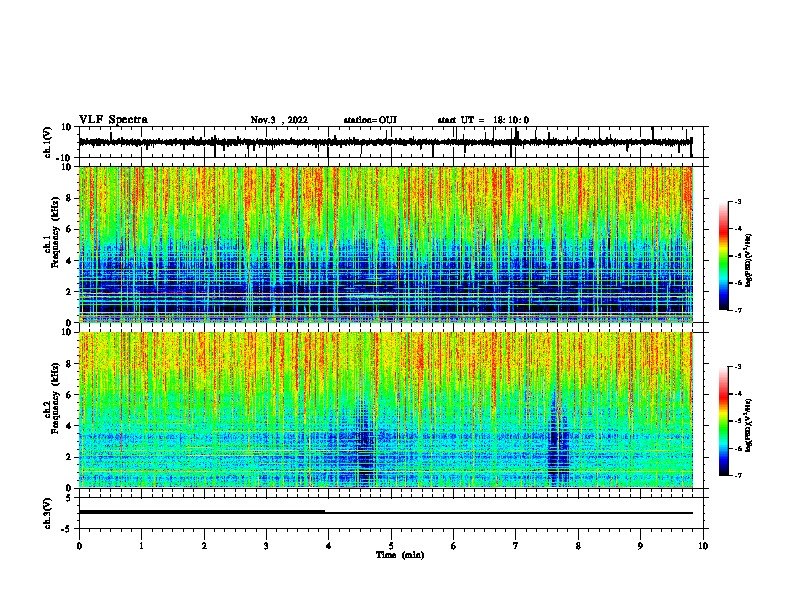The image size is (792, 612).
Task: Click the "ch.3(V)" axis label
Action: coord(48,513)
